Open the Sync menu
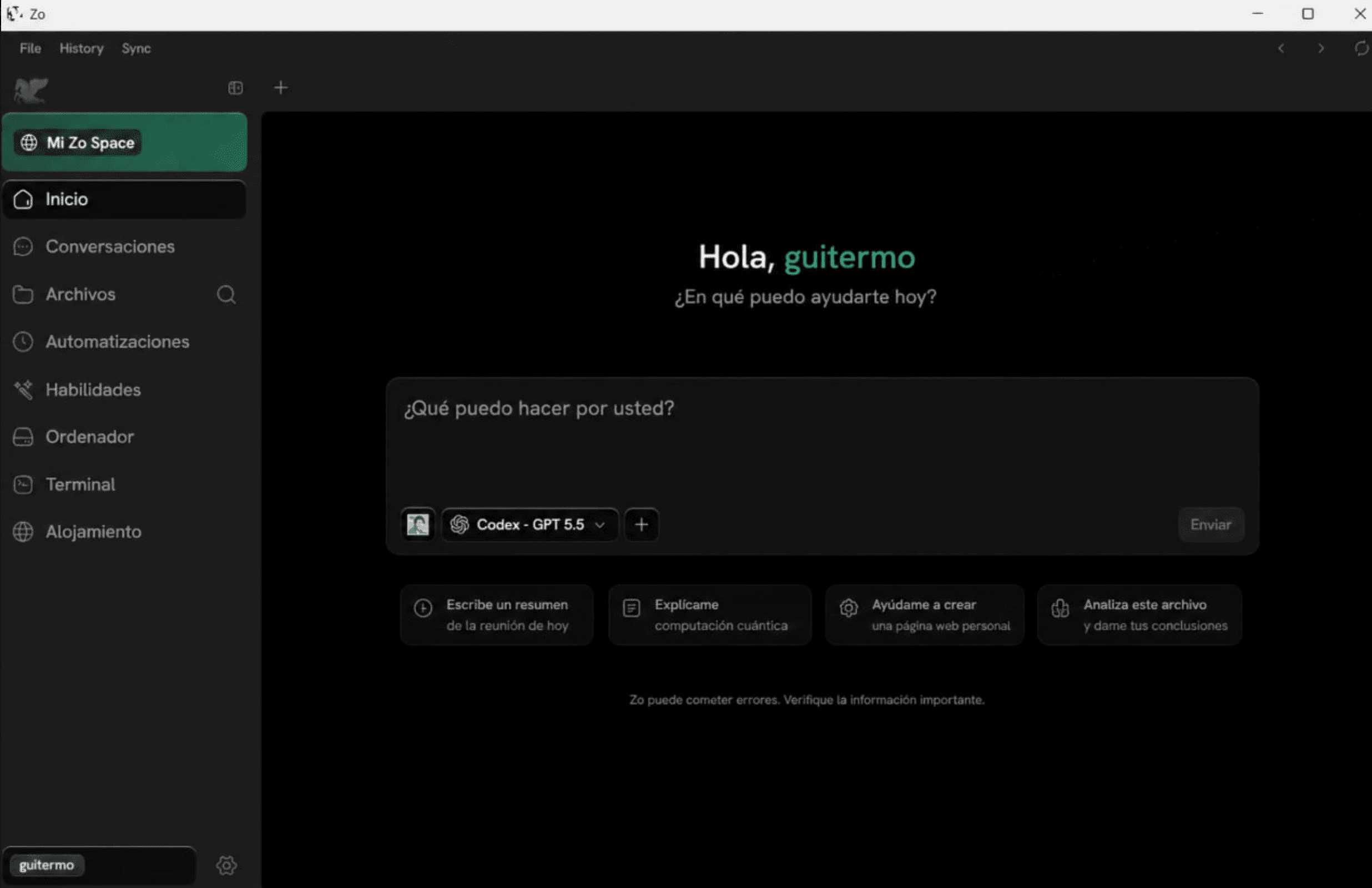1372x888 pixels. pyautogui.click(x=136, y=48)
